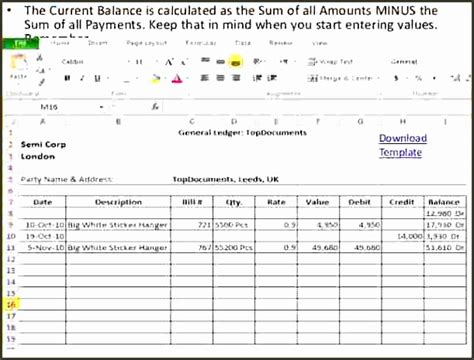
Task: Click the Center text alignment icon
Action: (x=220, y=78)
